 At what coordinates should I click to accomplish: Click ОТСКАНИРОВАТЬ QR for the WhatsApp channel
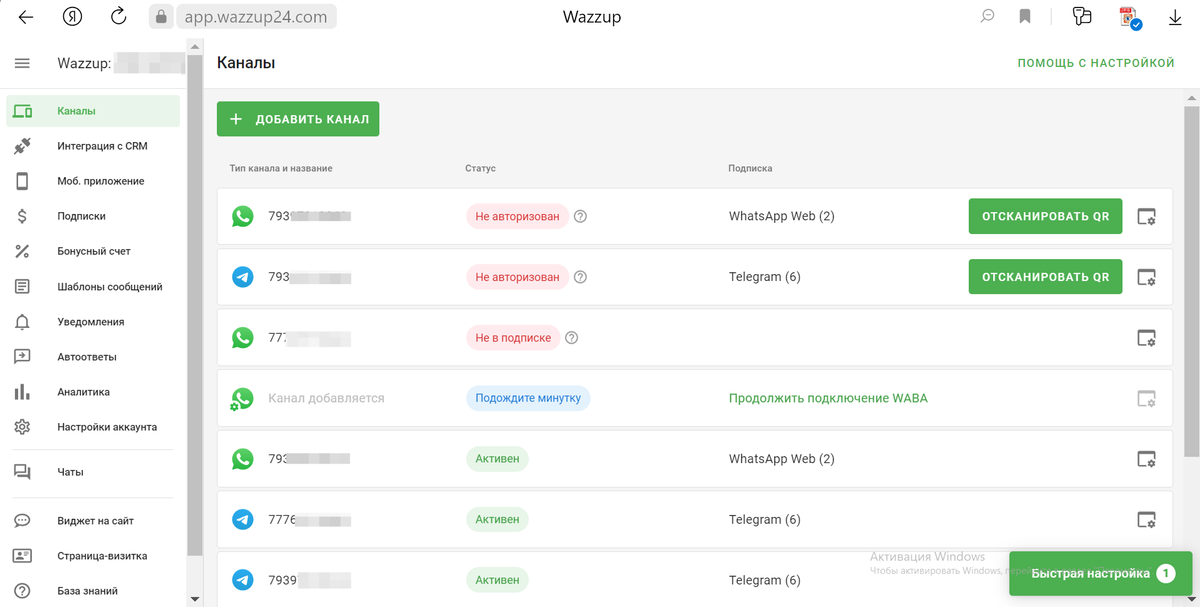click(x=1045, y=216)
